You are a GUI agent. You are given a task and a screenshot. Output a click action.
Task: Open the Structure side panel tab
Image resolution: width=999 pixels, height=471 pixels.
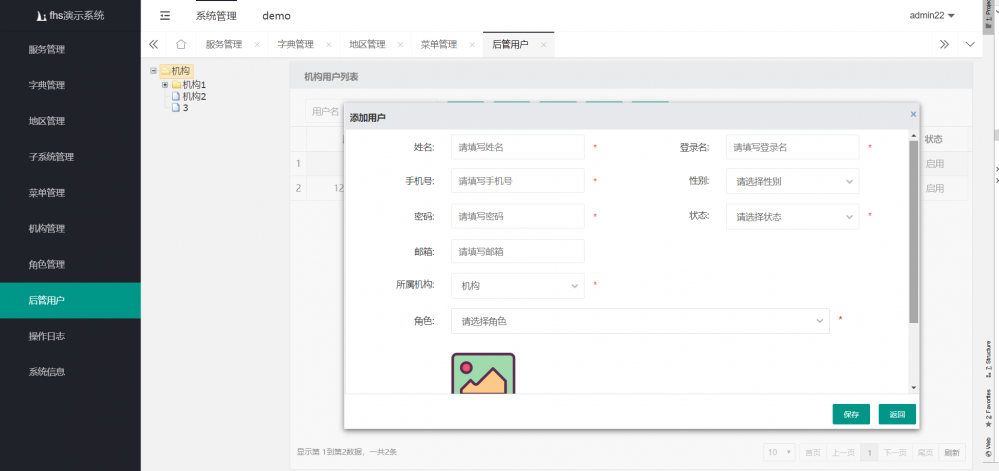coord(988,359)
